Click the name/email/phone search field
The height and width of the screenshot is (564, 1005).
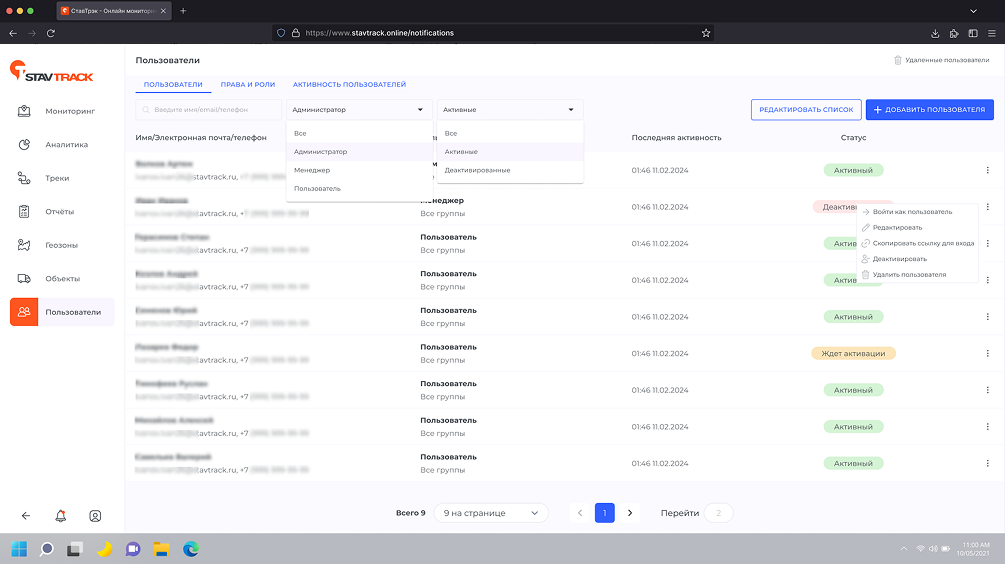[208, 110]
